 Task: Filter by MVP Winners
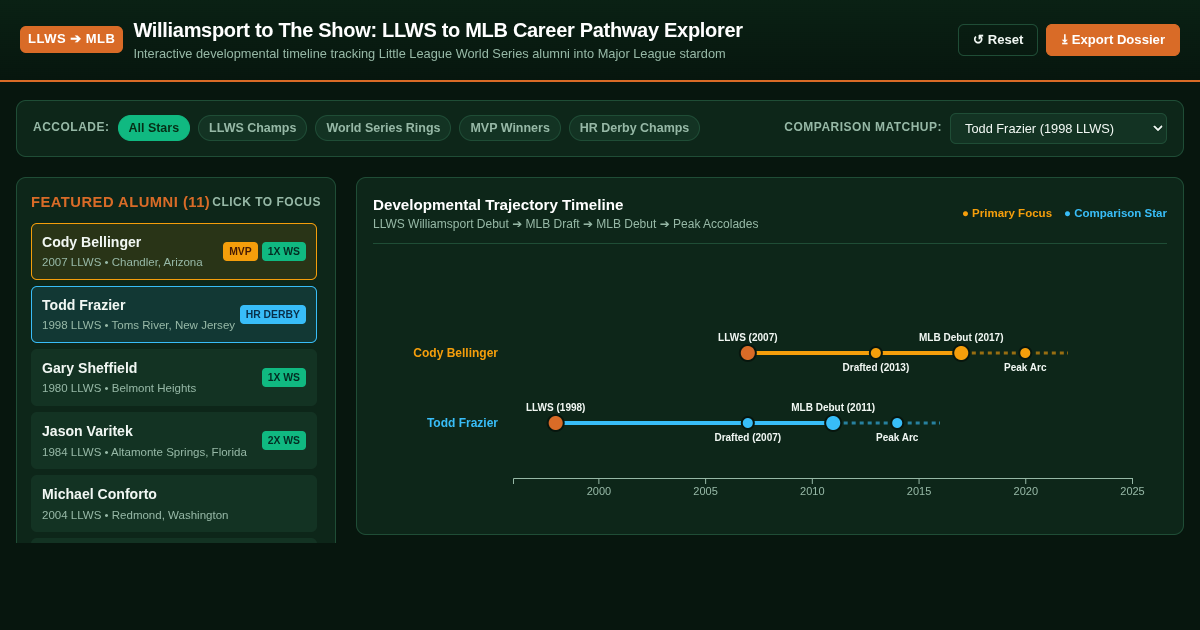coord(510,128)
